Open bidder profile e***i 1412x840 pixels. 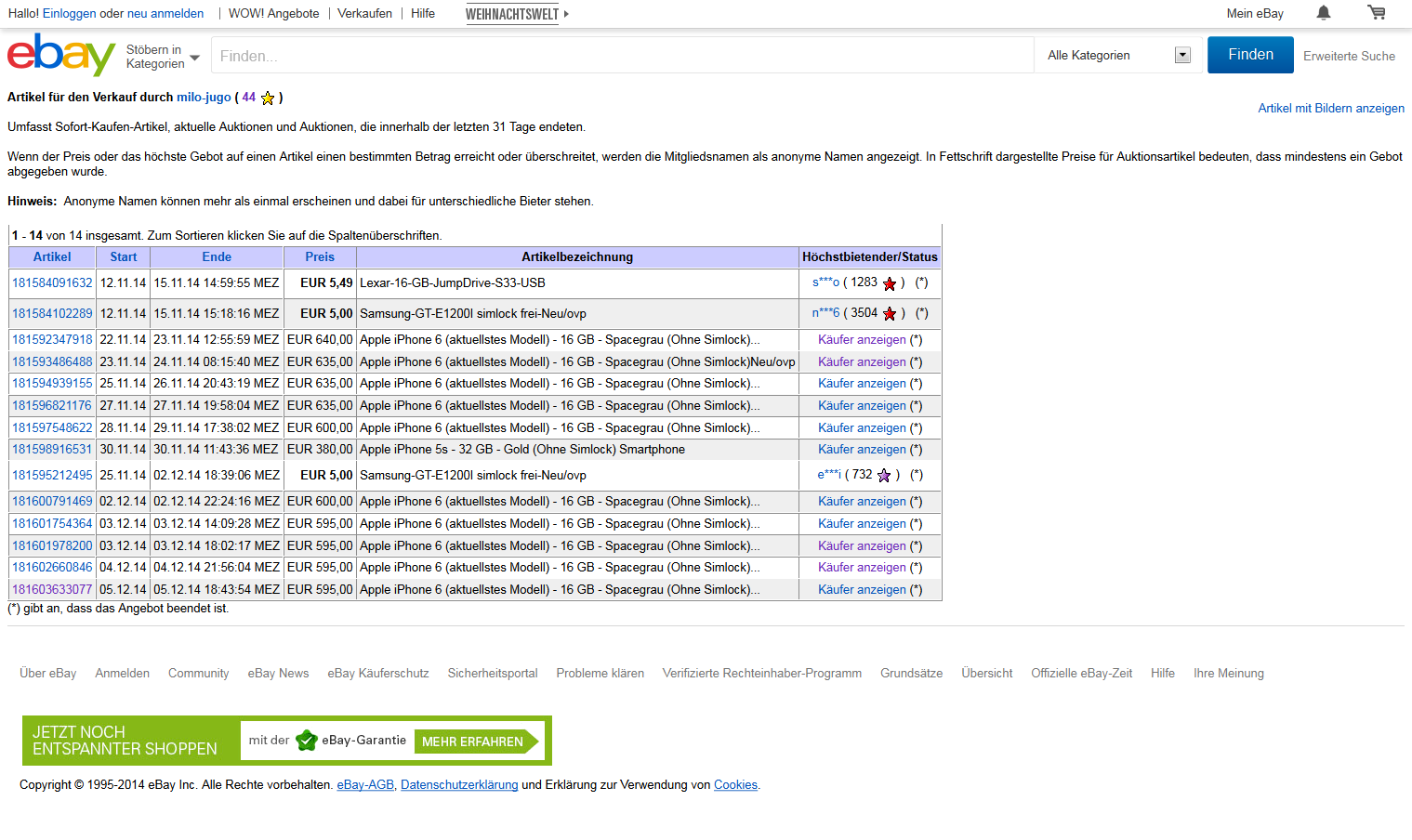(829, 475)
